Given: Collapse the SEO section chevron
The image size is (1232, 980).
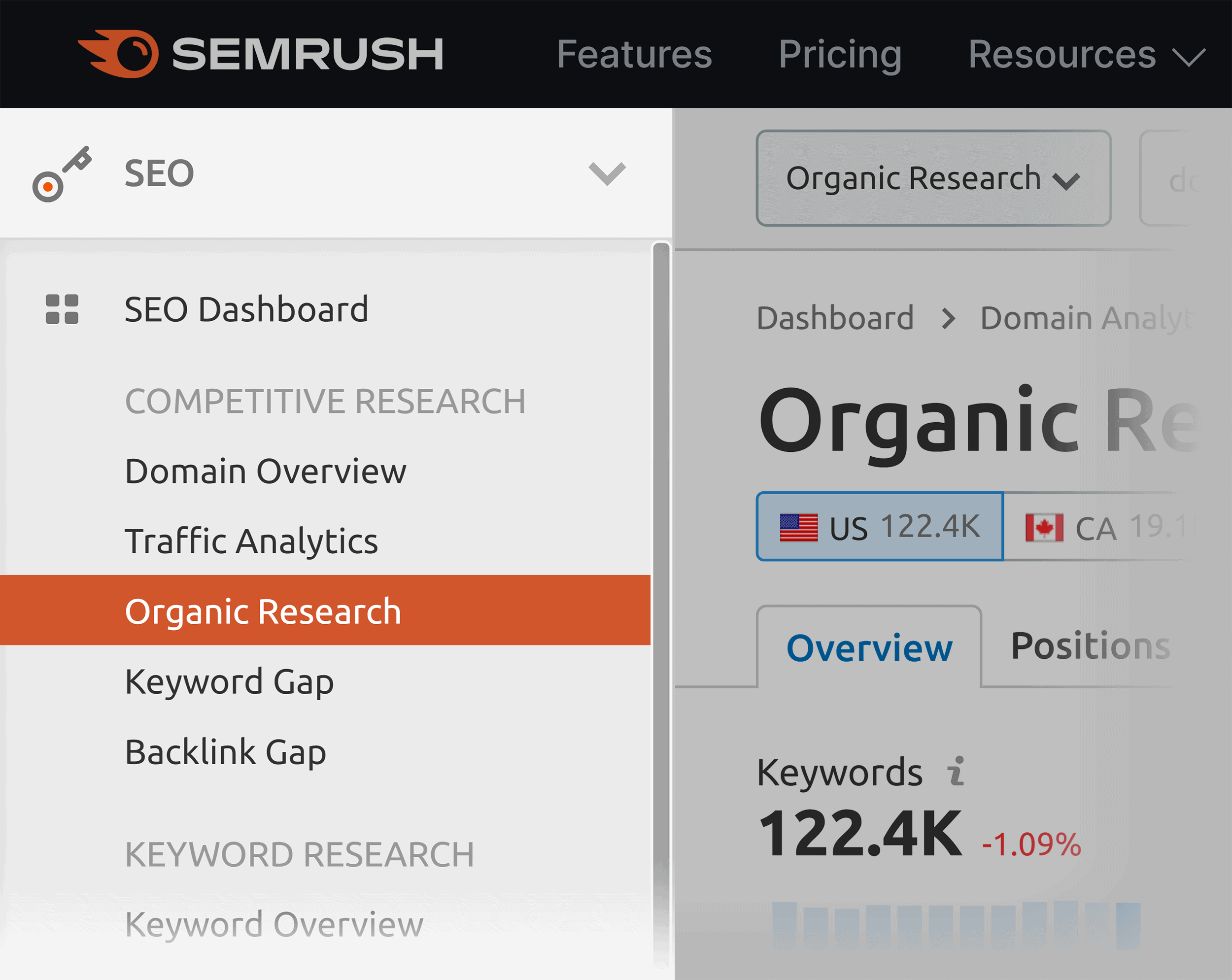Looking at the screenshot, I should pyautogui.click(x=607, y=174).
